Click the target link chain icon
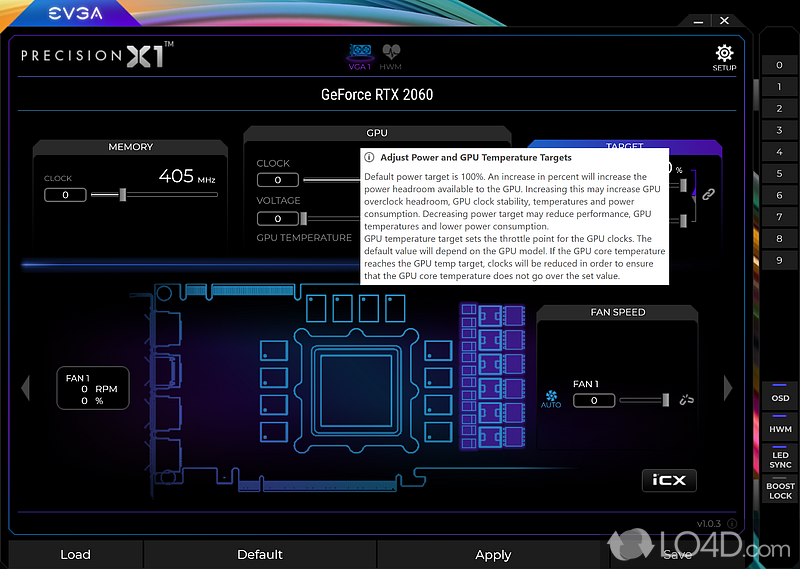 (708, 194)
